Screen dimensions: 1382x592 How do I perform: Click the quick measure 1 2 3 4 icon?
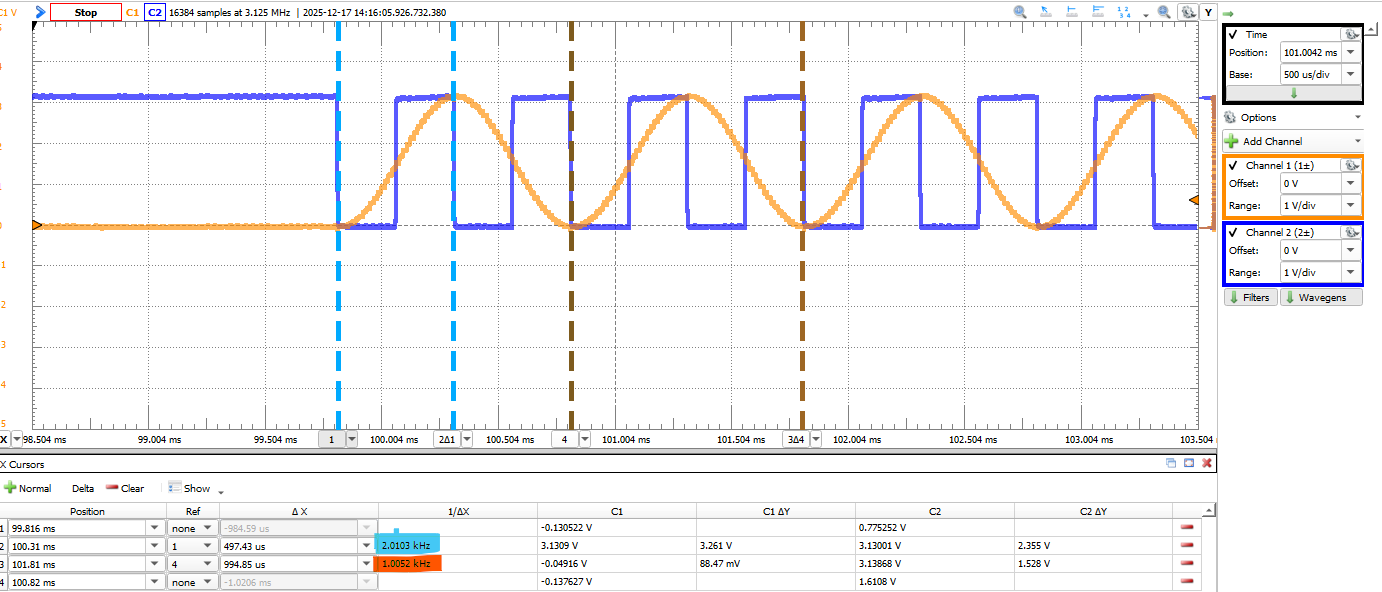click(1124, 13)
